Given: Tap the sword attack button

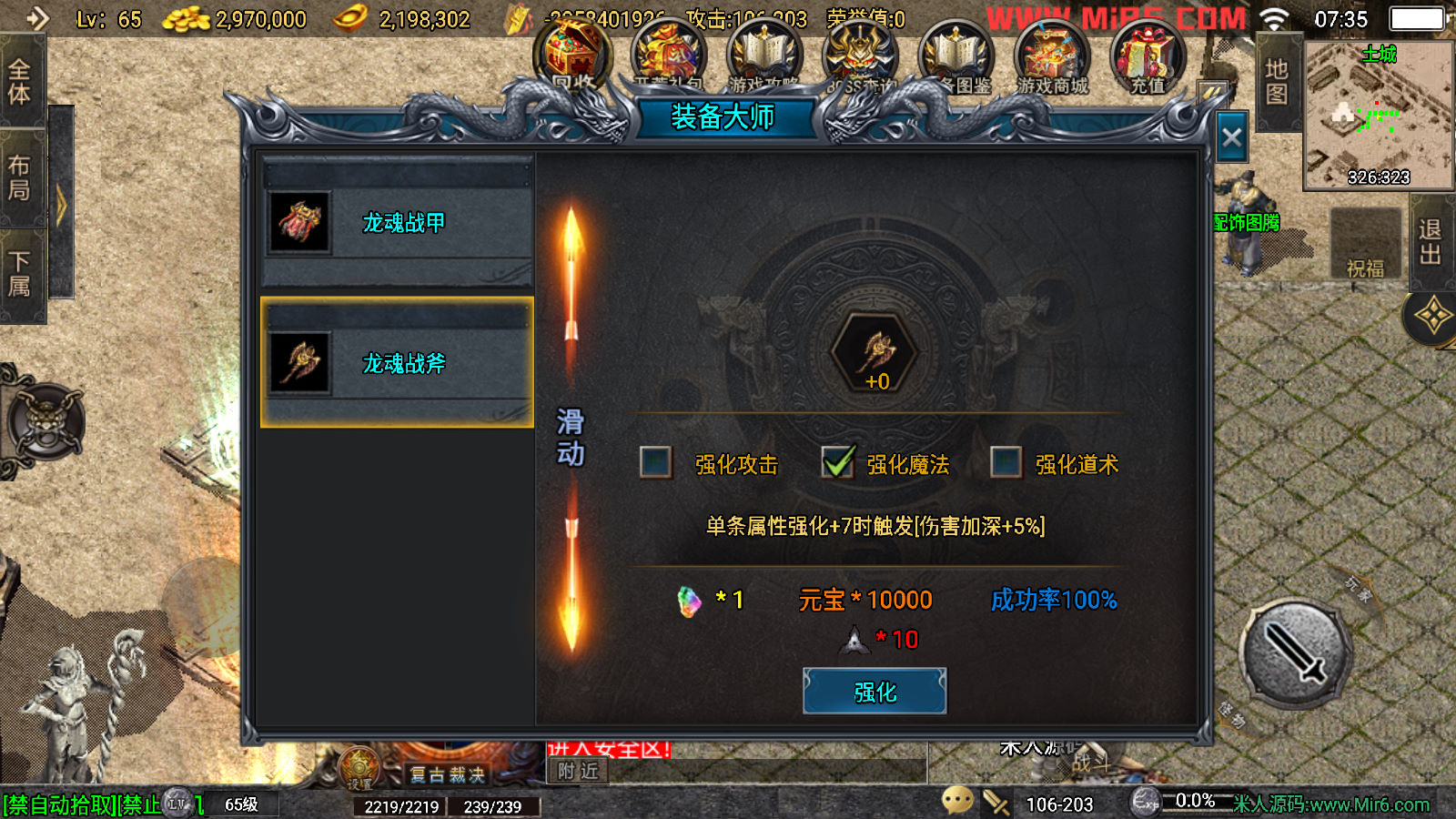Looking at the screenshot, I should tap(1294, 653).
